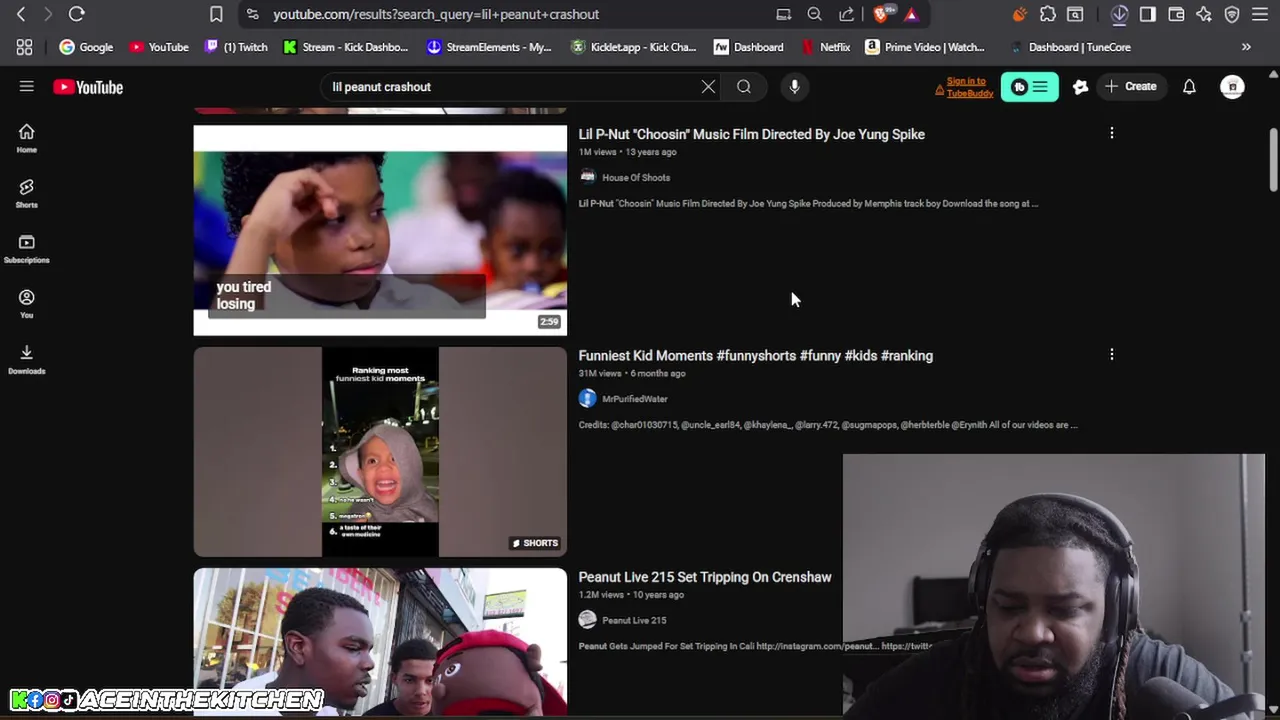Open the Twitch bookmark
1280x720 pixels.
(236, 47)
